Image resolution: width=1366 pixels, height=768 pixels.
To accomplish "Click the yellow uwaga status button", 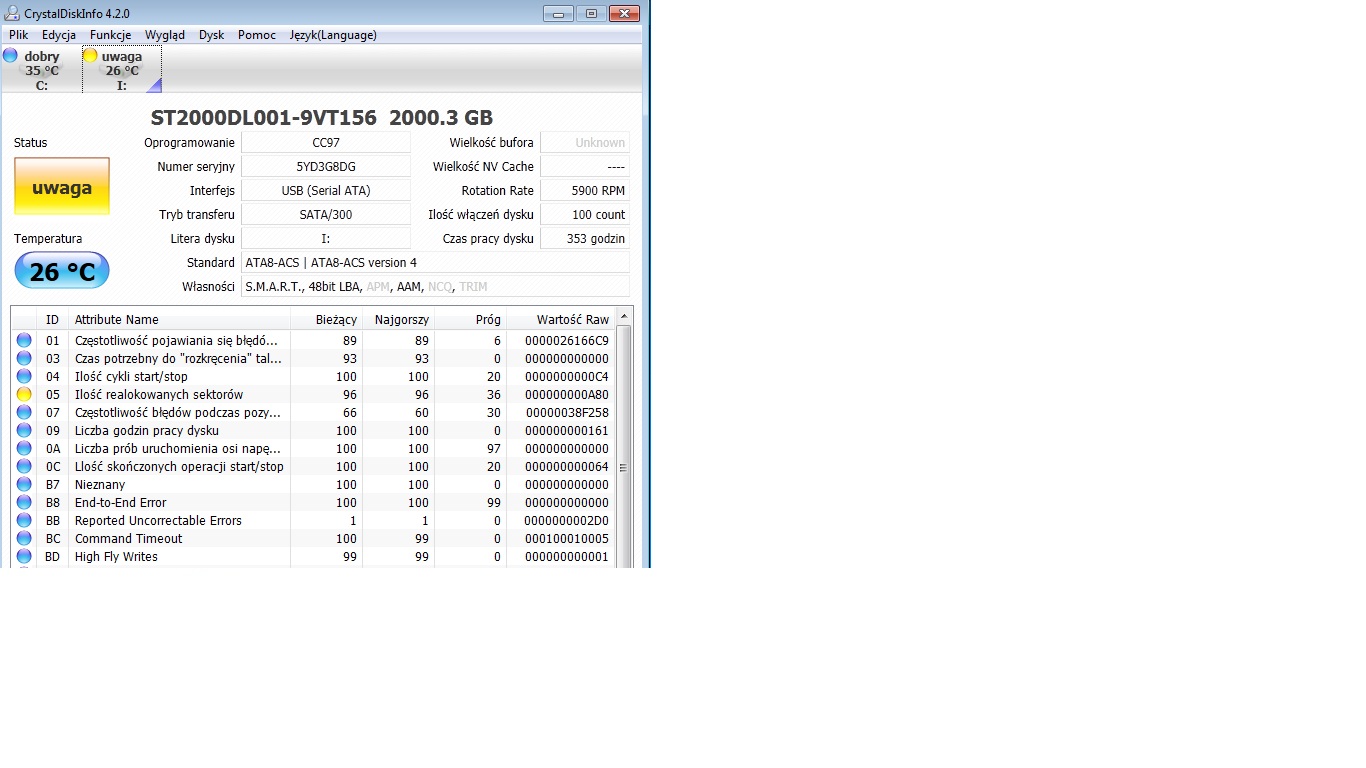I will click(x=62, y=187).
